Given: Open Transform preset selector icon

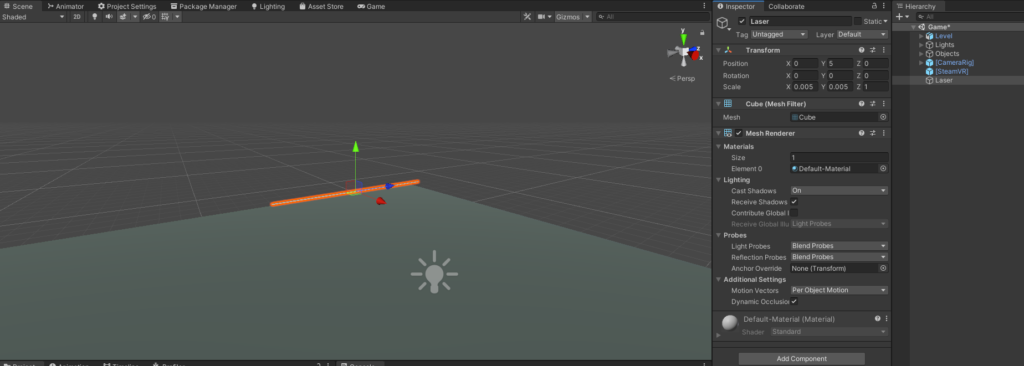Looking at the screenshot, I should click(872, 50).
